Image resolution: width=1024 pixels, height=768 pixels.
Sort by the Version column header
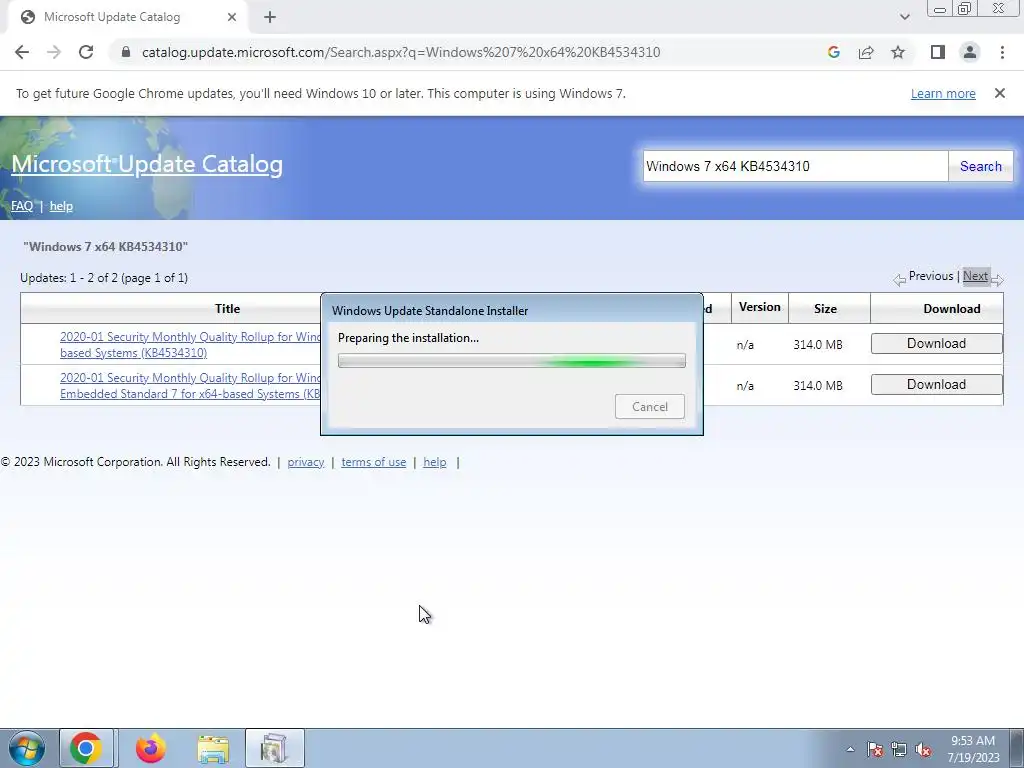[760, 307]
